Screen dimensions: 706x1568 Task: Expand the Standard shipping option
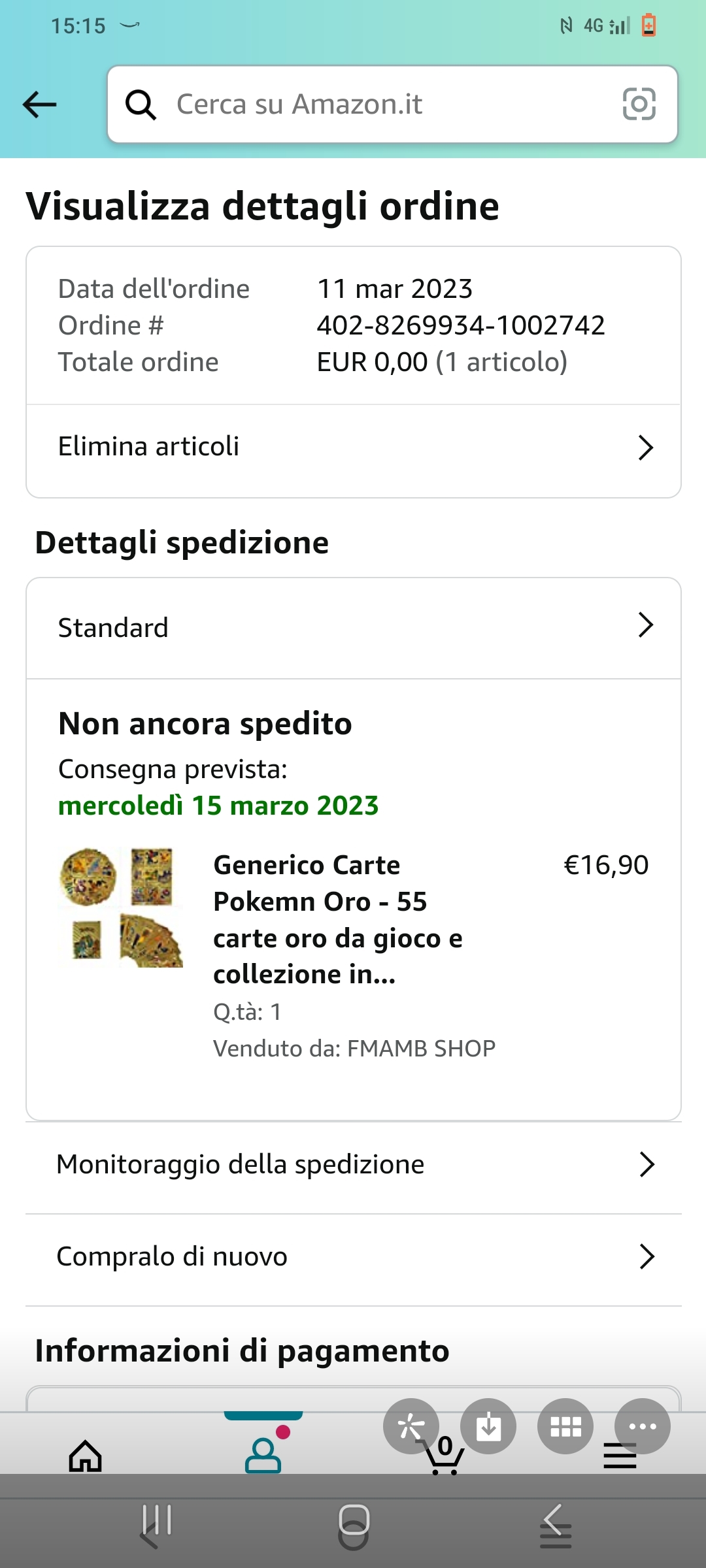[x=353, y=627]
